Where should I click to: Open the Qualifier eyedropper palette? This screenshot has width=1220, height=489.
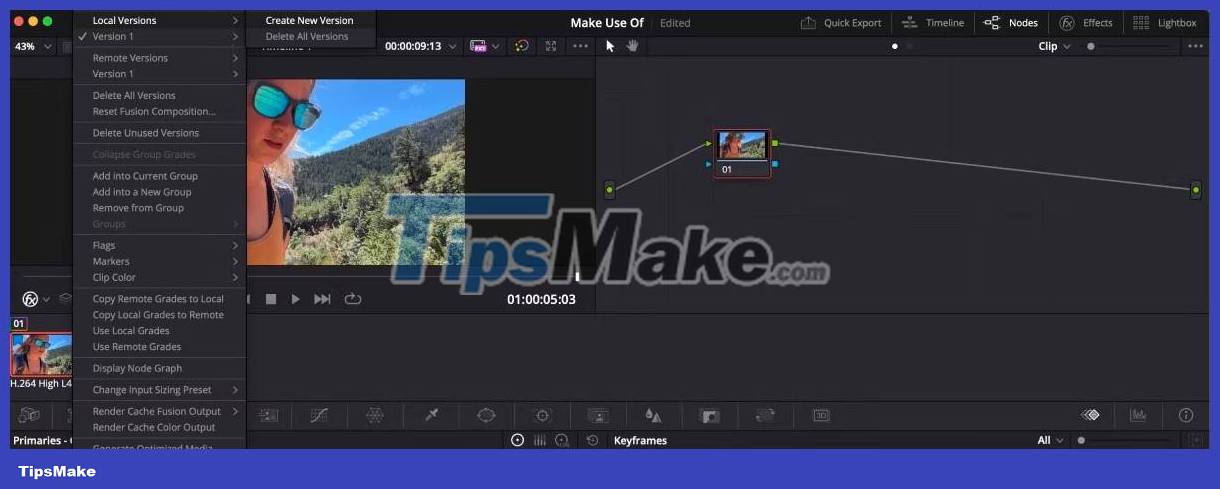tap(432, 415)
